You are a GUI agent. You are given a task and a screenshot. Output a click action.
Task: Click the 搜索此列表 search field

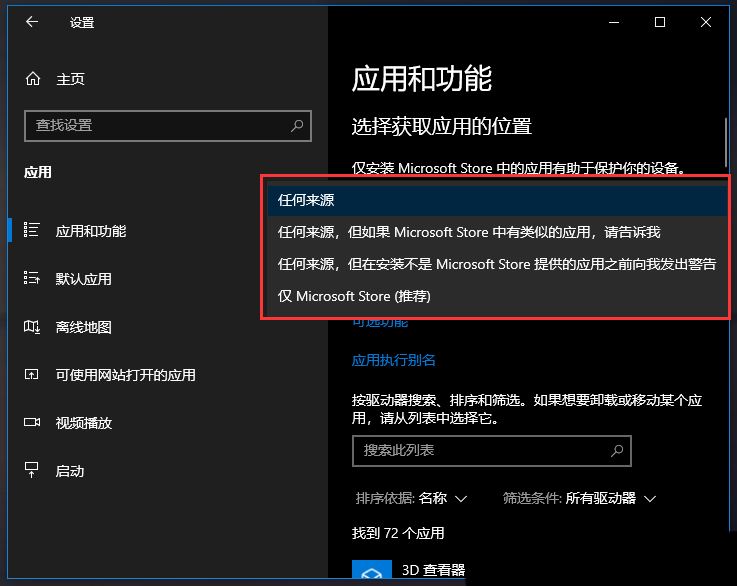(480, 451)
